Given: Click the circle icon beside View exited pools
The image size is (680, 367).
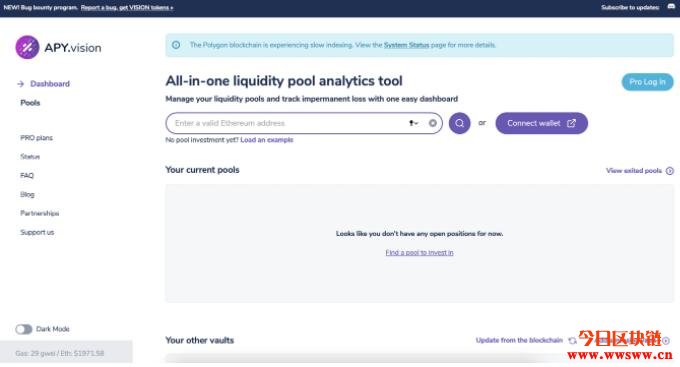Looking at the screenshot, I should [670, 171].
